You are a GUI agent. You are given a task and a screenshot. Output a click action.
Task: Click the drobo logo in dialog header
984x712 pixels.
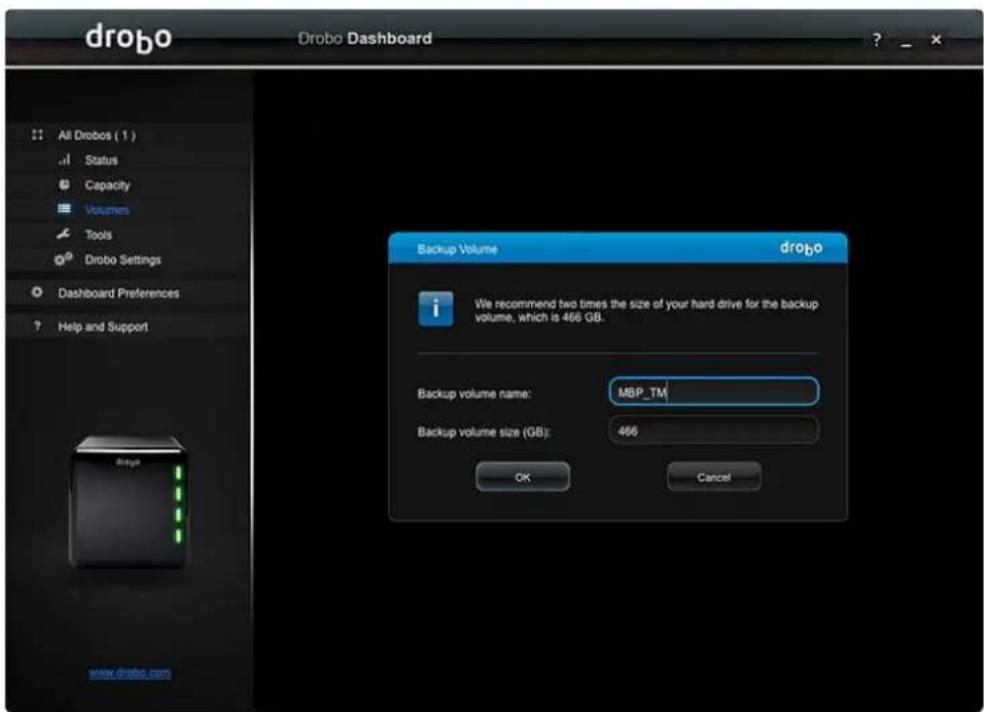pyautogui.click(x=801, y=248)
